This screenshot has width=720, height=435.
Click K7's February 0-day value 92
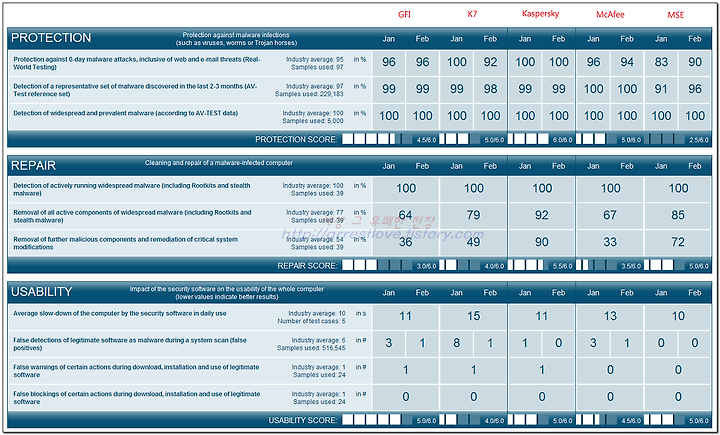(x=490, y=62)
